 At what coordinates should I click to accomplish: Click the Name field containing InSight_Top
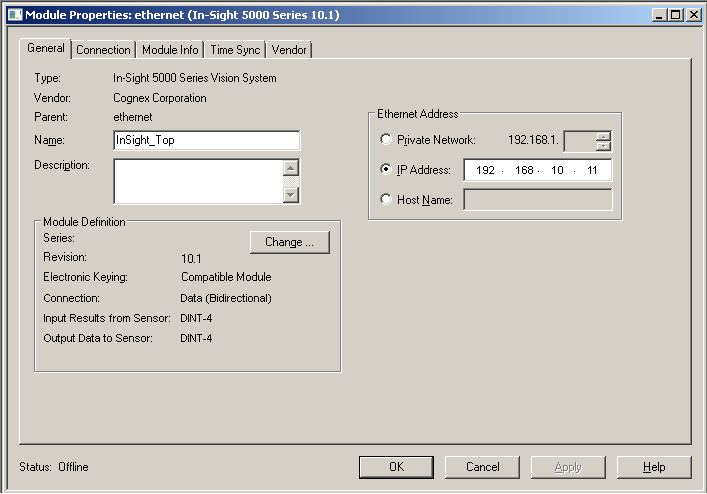(x=206, y=140)
